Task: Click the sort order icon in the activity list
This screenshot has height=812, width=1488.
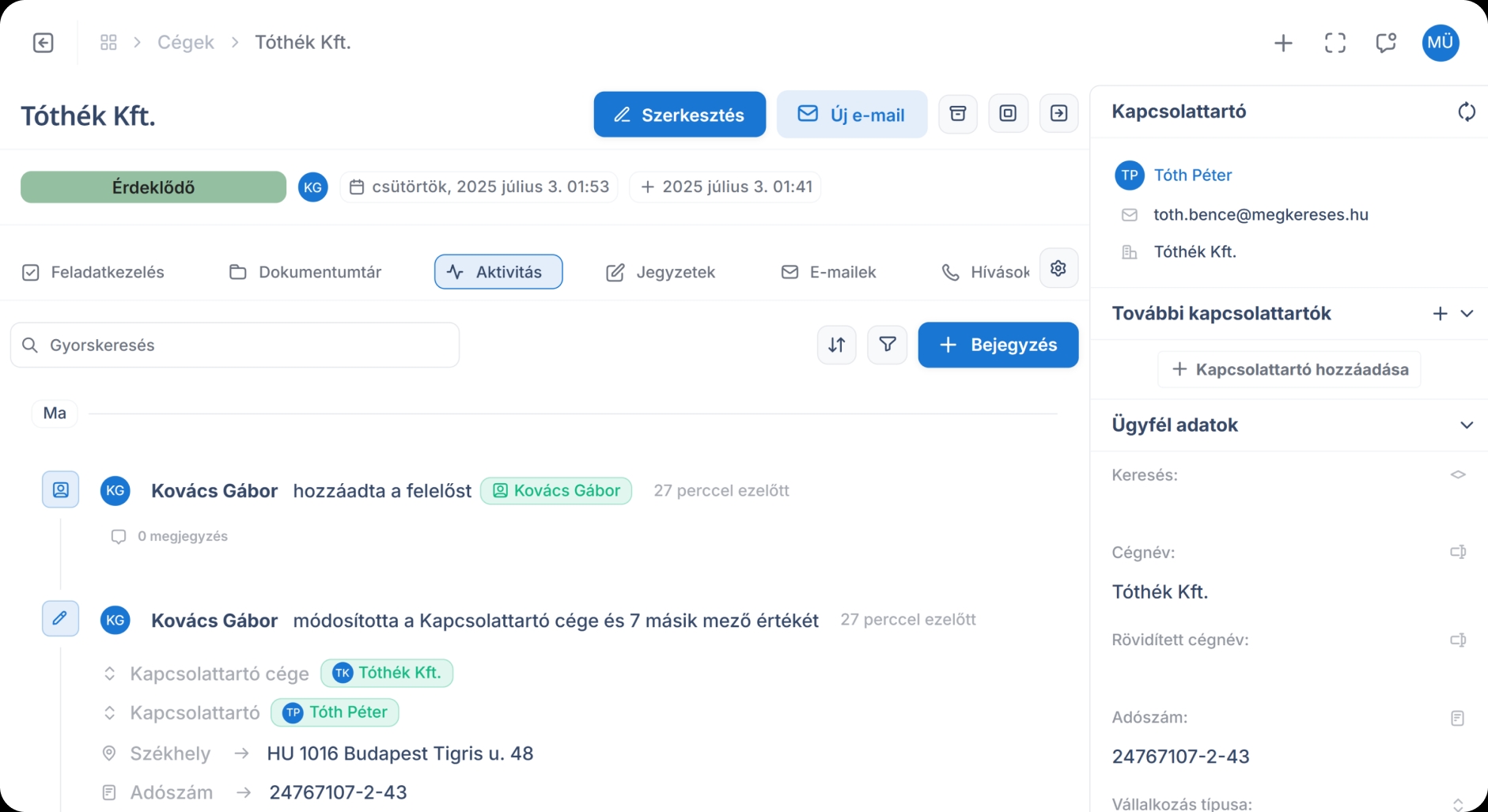Action: coord(836,345)
